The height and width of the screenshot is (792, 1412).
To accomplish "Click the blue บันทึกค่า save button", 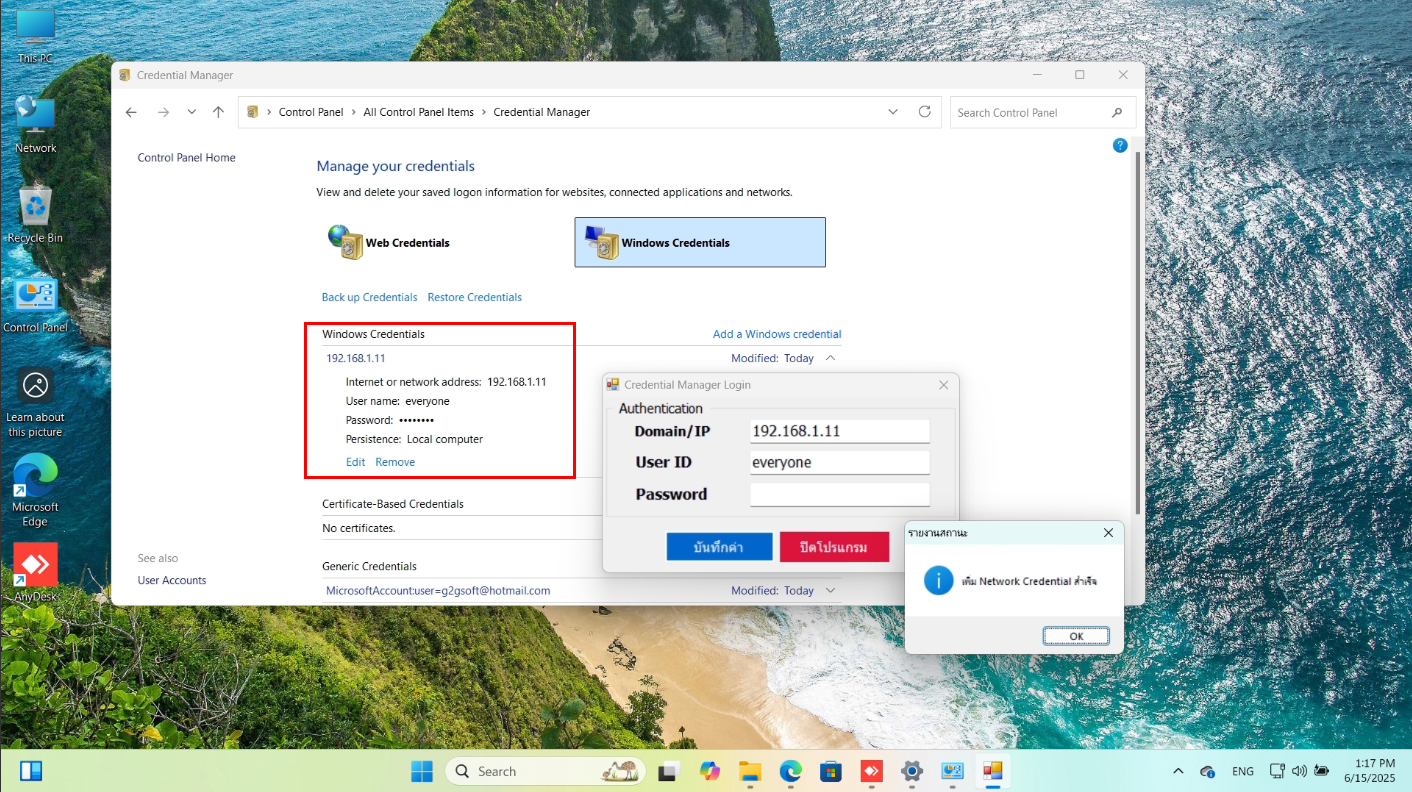I will (x=719, y=547).
